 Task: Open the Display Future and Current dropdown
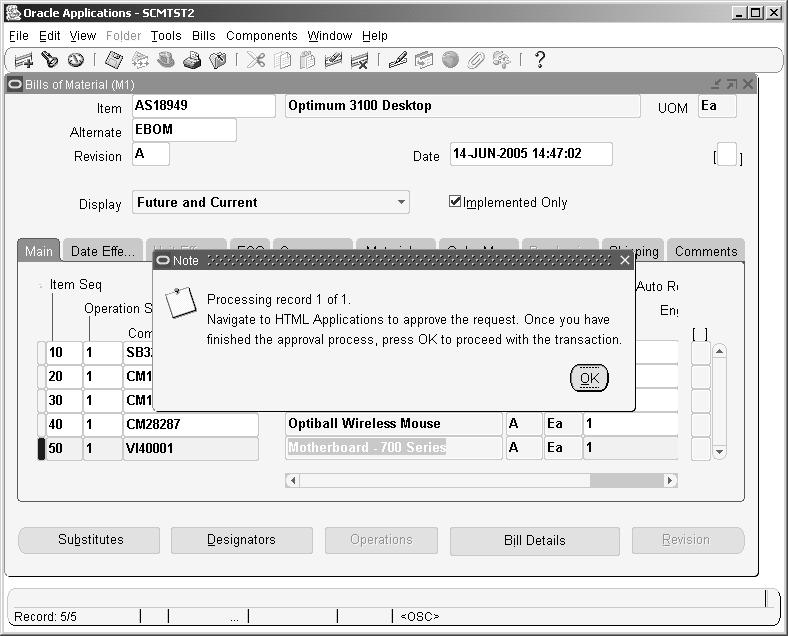coord(401,202)
